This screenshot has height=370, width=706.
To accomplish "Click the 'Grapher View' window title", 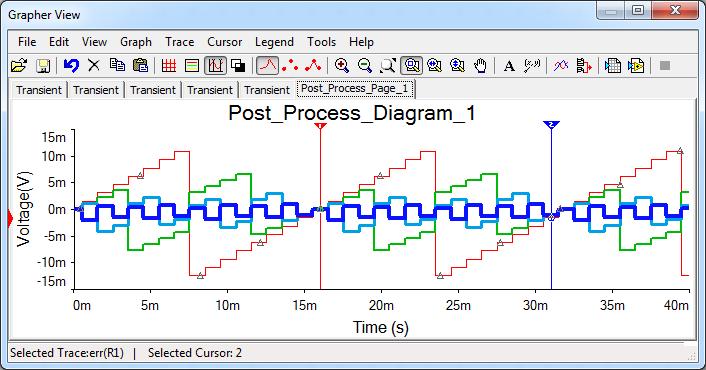I will (x=44, y=15).
